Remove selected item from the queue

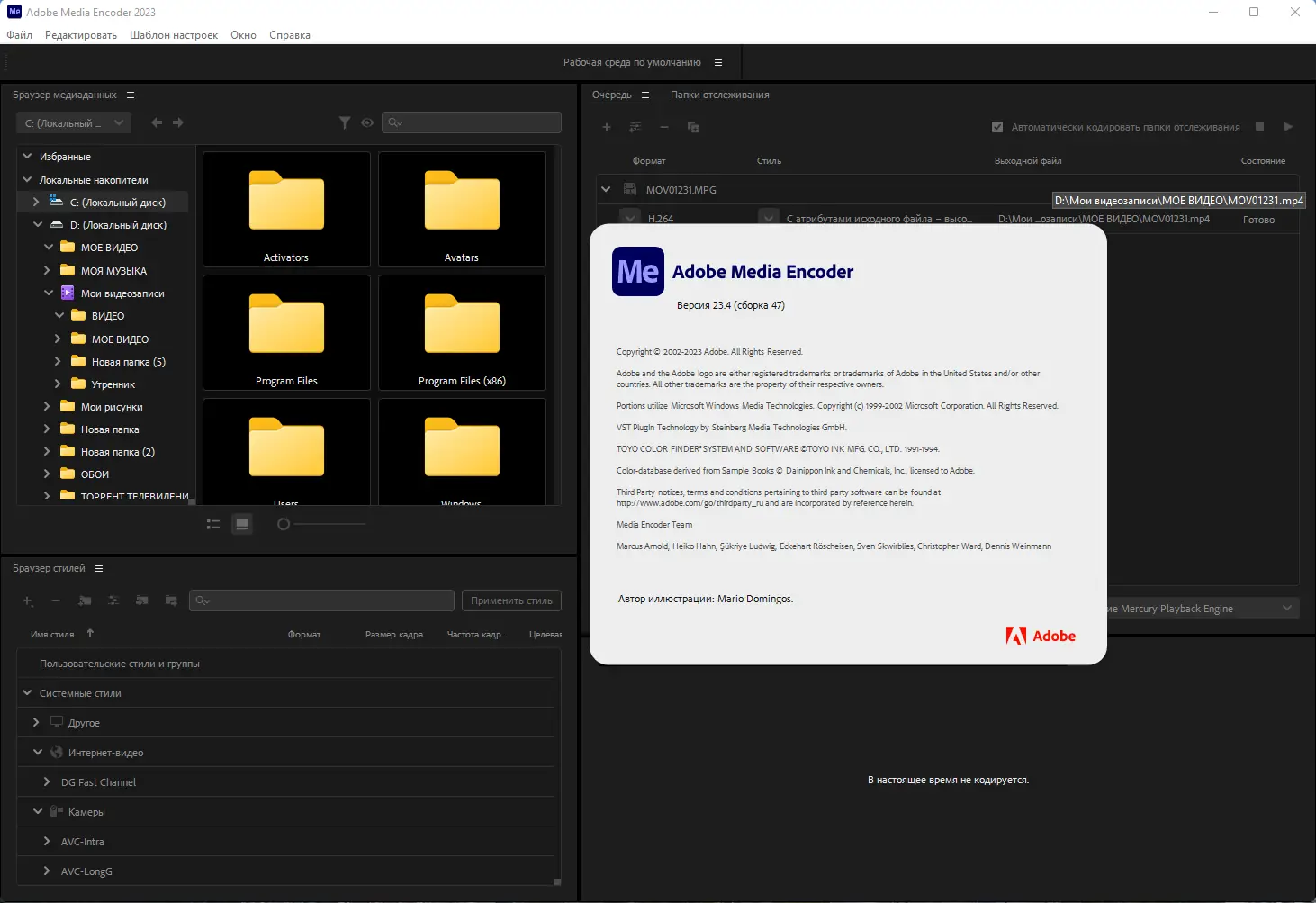pos(663,127)
